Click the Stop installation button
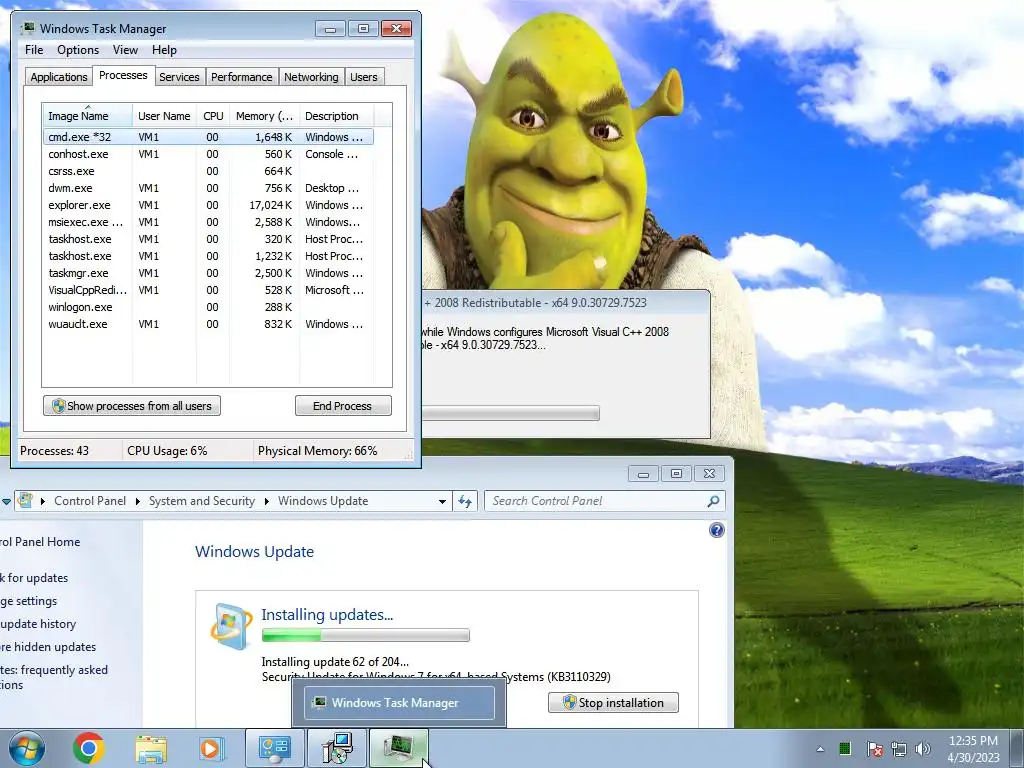The width and height of the screenshot is (1024, 768). (x=613, y=703)
